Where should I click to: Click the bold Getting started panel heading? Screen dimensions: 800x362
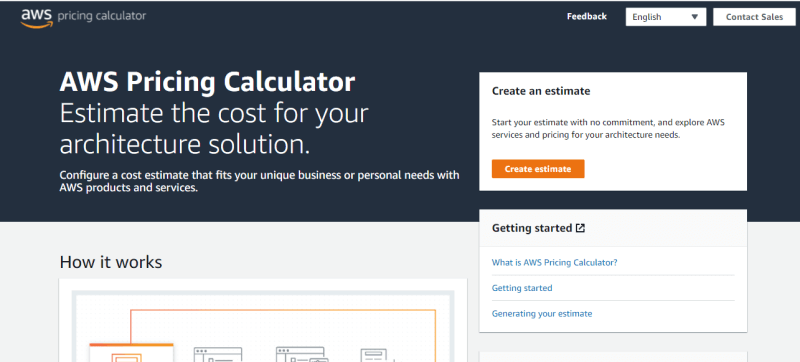(532, 228)
